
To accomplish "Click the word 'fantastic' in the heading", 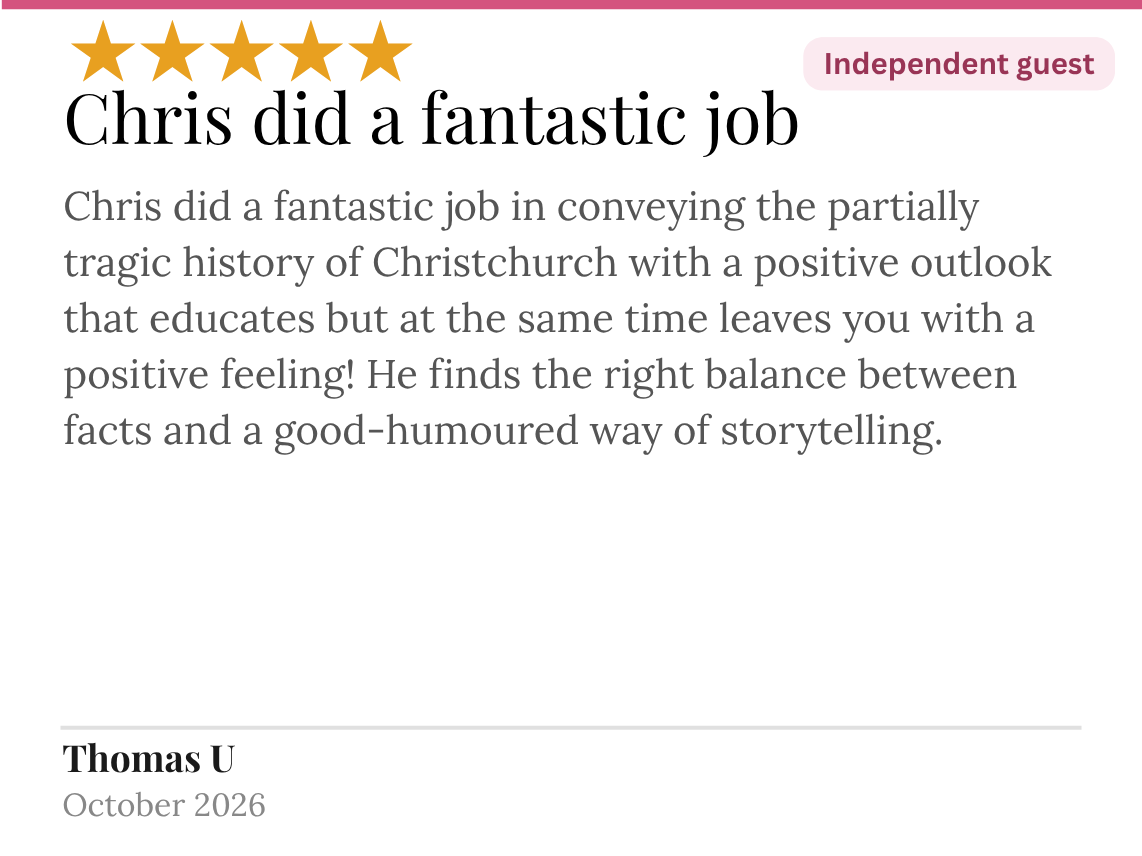I will 554,118.
